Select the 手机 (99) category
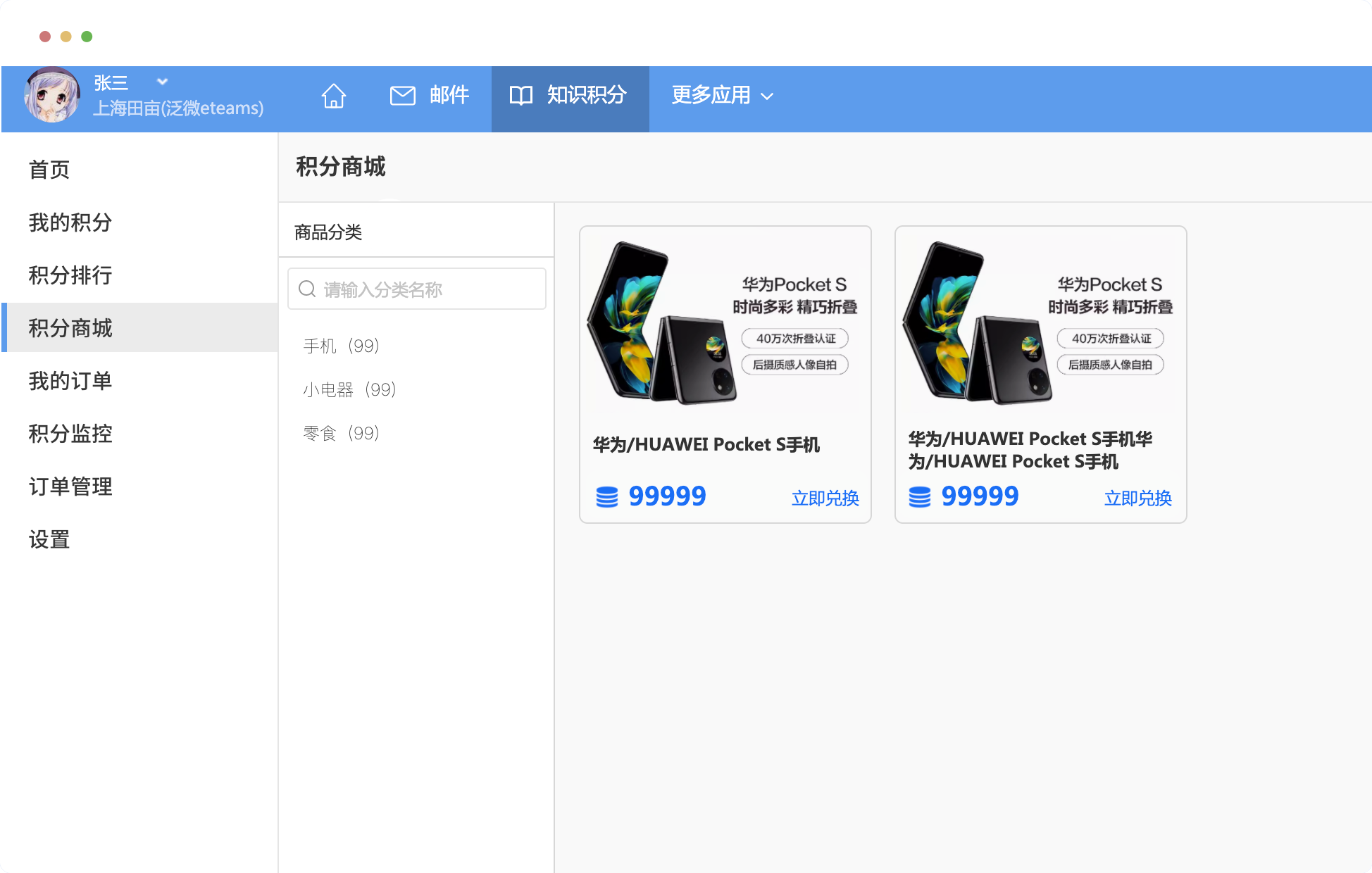 point(342,346)
